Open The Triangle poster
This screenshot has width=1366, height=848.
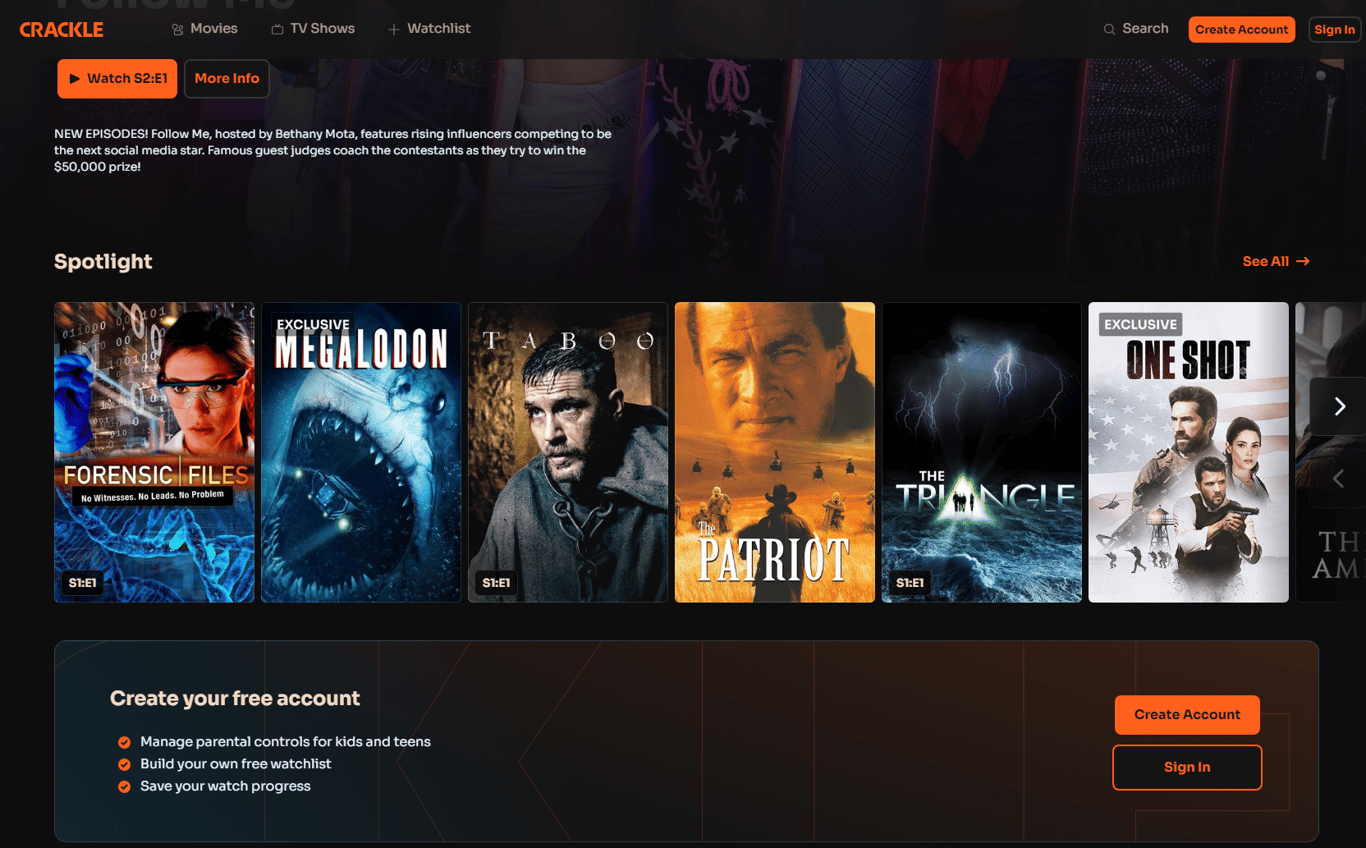pos(982,452)
